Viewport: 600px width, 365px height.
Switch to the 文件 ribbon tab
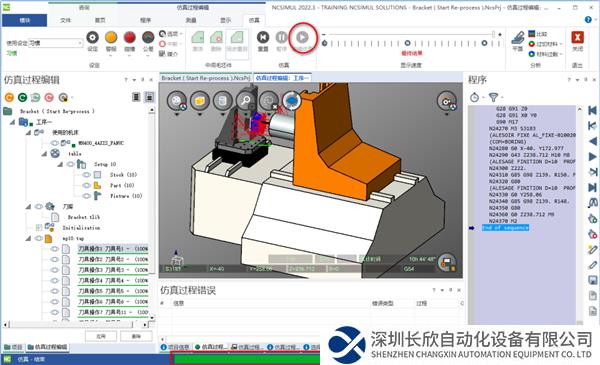(65, 20)
